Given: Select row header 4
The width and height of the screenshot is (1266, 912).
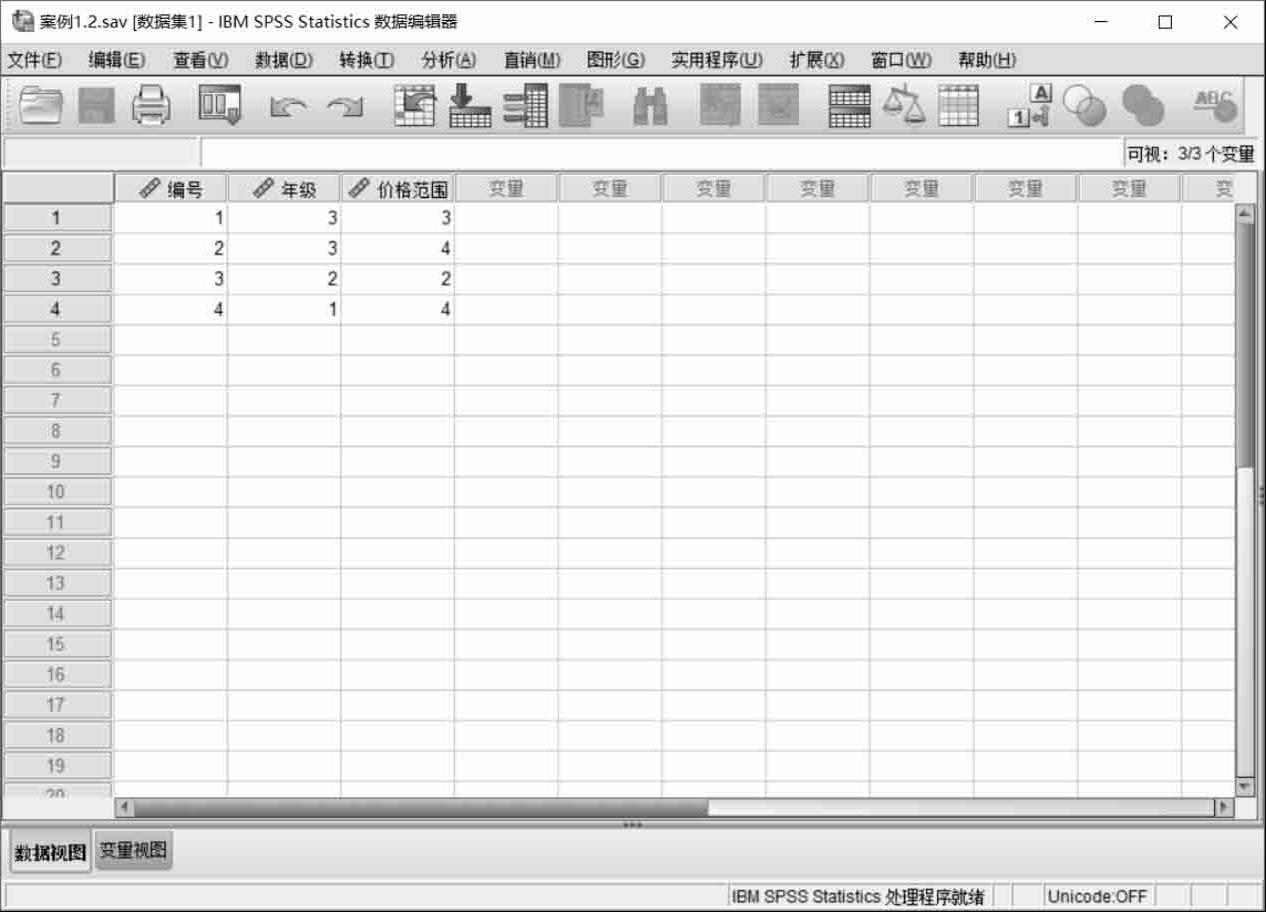Looking at the screenshot, I should pyautogui.click(x=56, y=310).
